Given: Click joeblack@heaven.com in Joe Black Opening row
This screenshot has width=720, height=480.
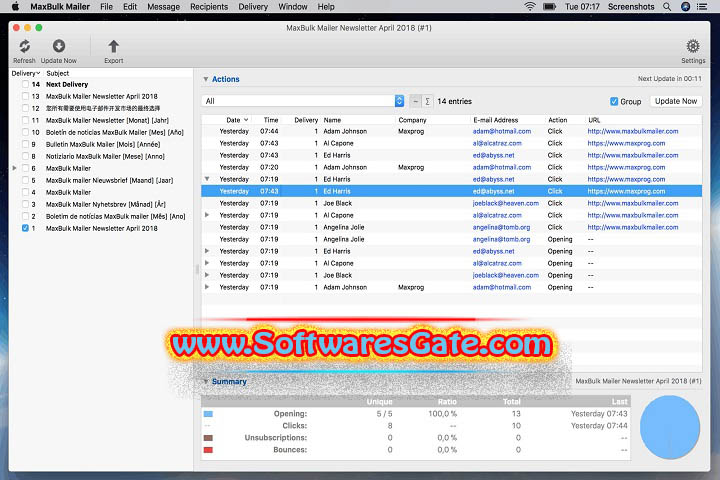Looking at the screenshot, I should coord(506,275).
